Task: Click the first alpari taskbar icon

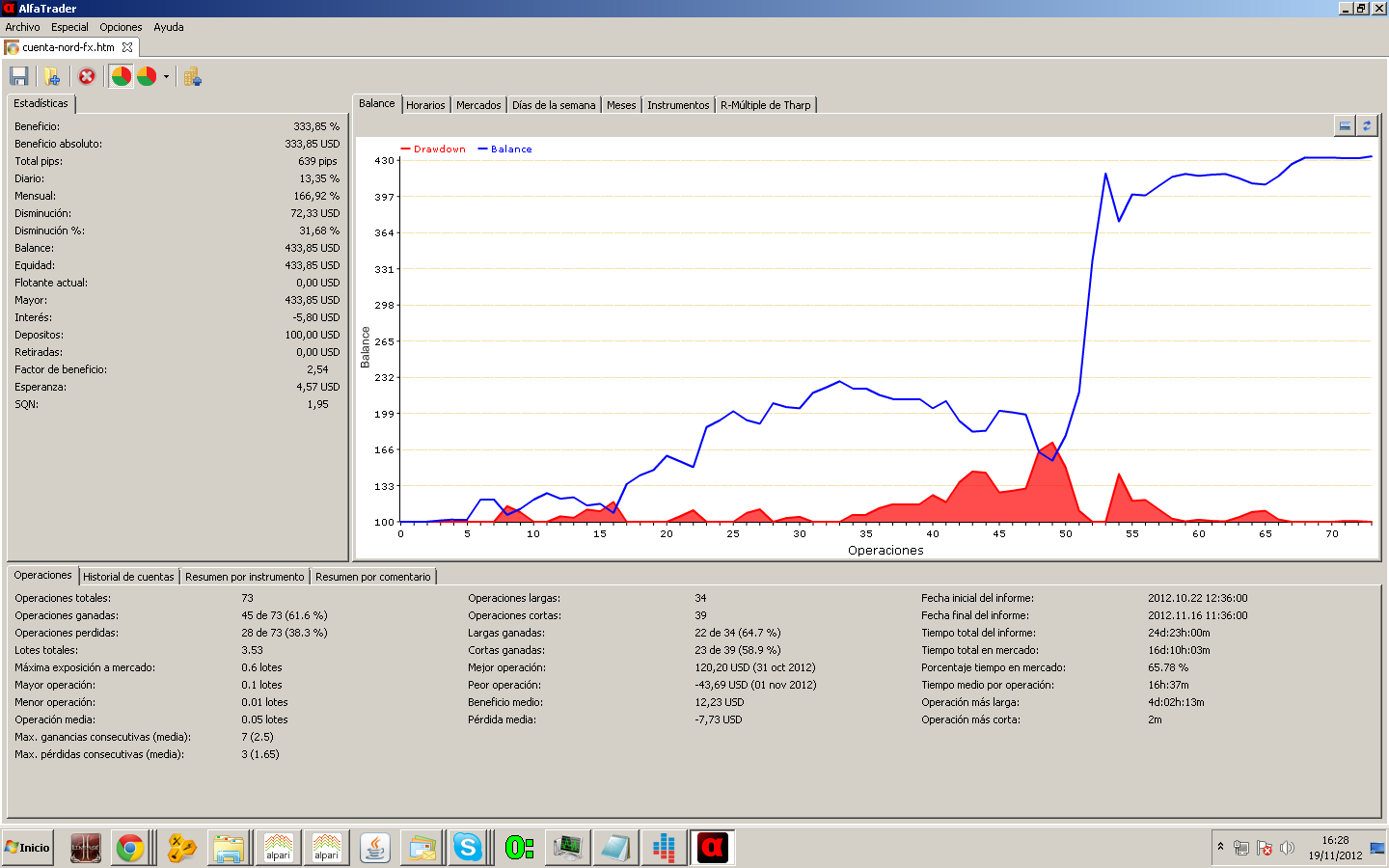Action: click(x=279, y=848)
